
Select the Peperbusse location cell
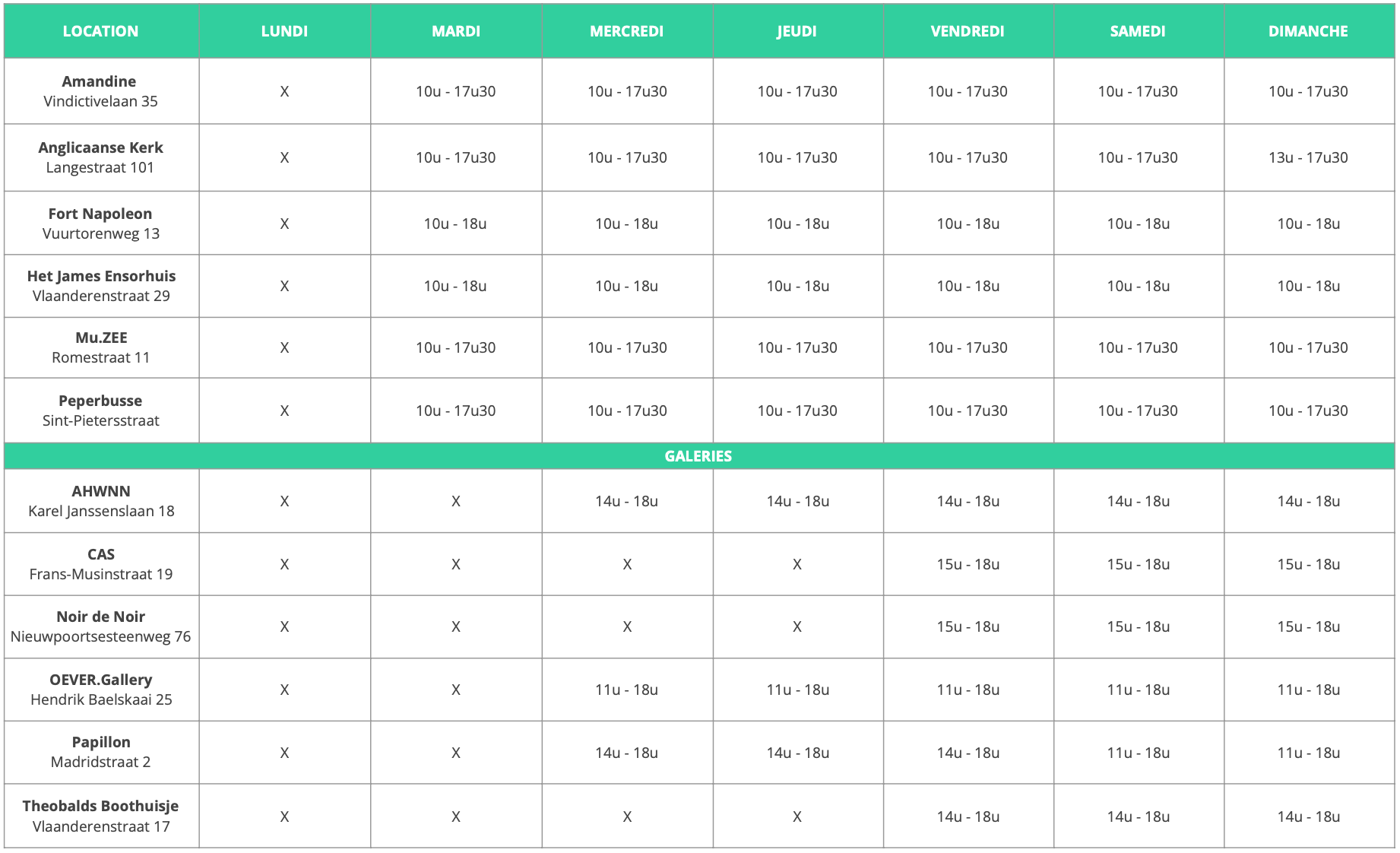coord(101,411)
